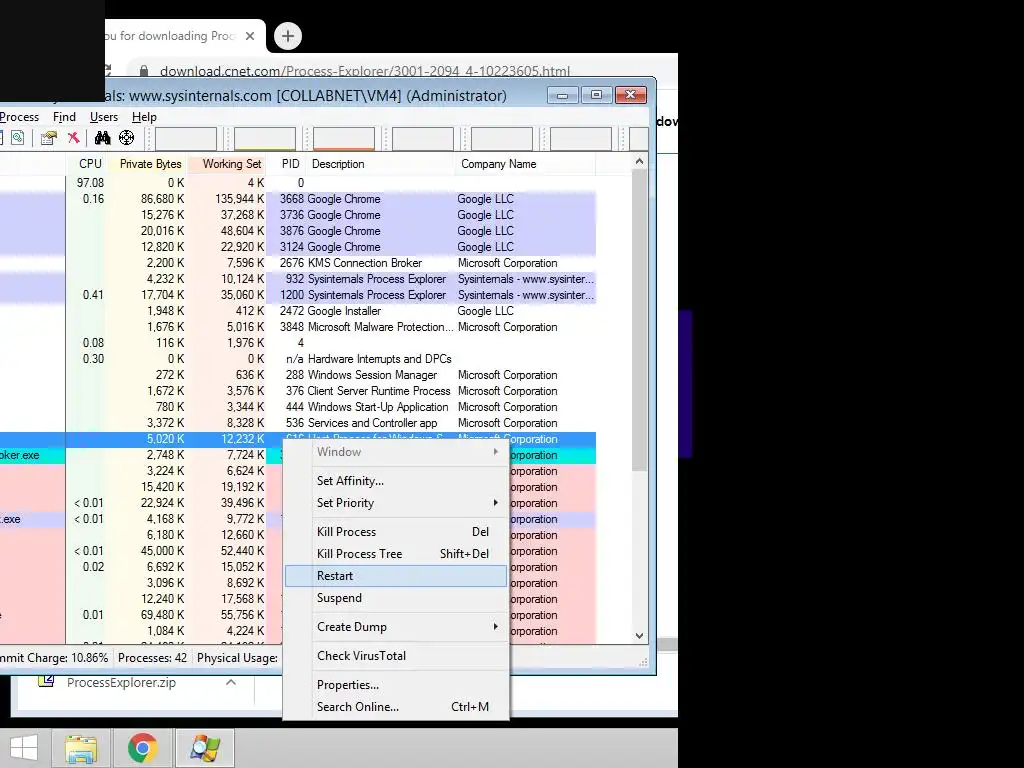Screen dimensions: 1024x768
Task: Sort by the Description column header
Action: [x=381, y=164]
